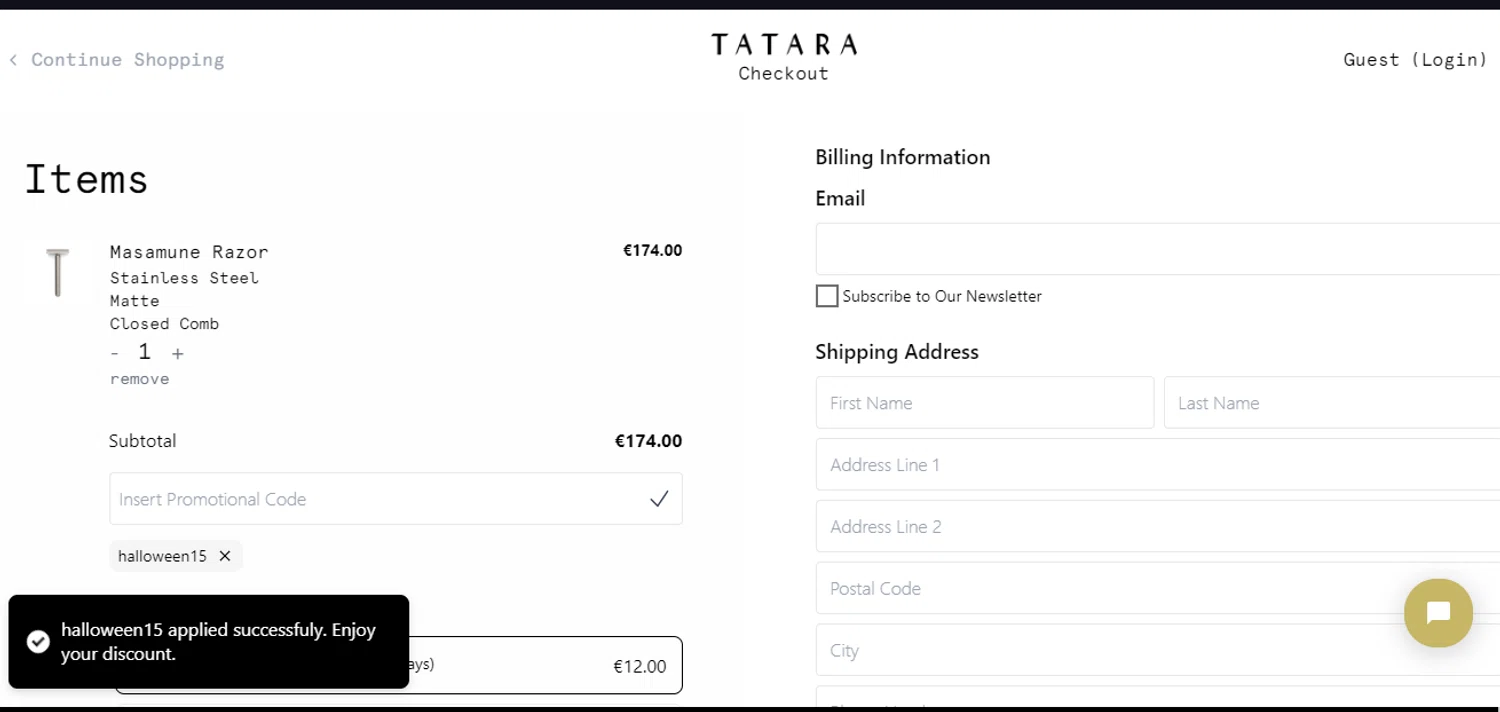Increase razor quantity with plus

point(178,353)
